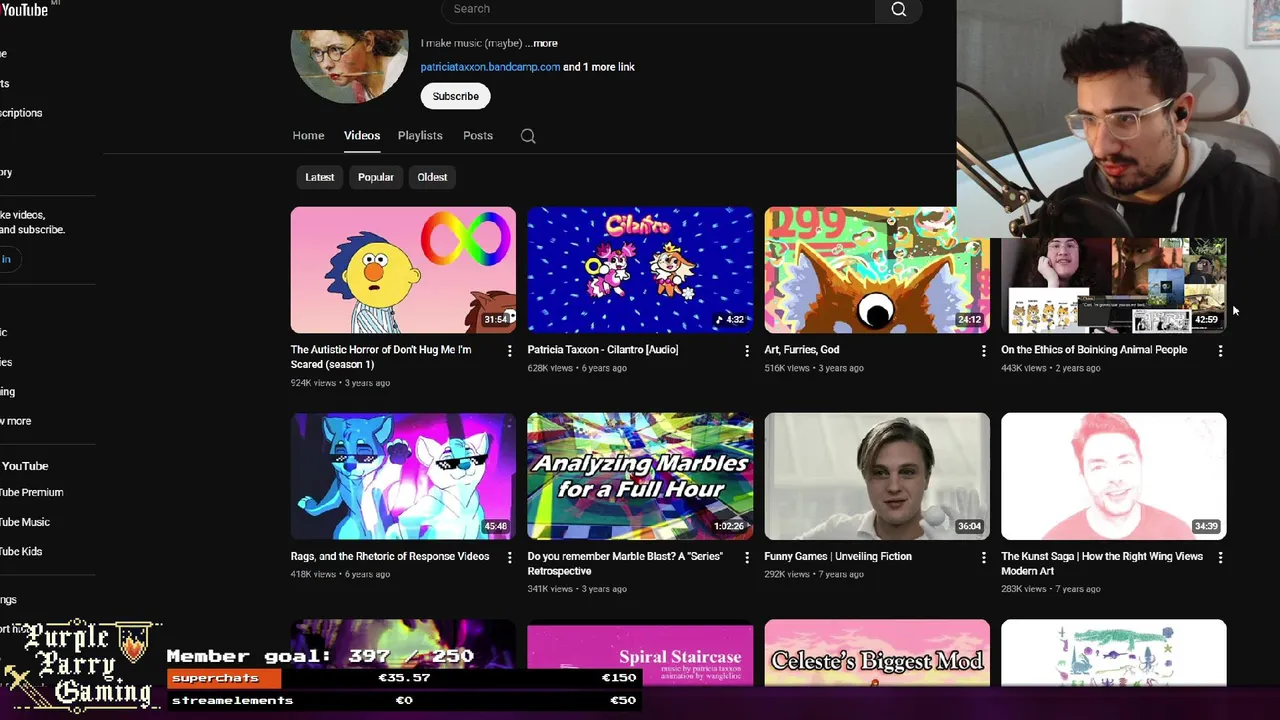Open the Spiral Staircase thumbnail
1280x720 pixels.
[640, 653]
